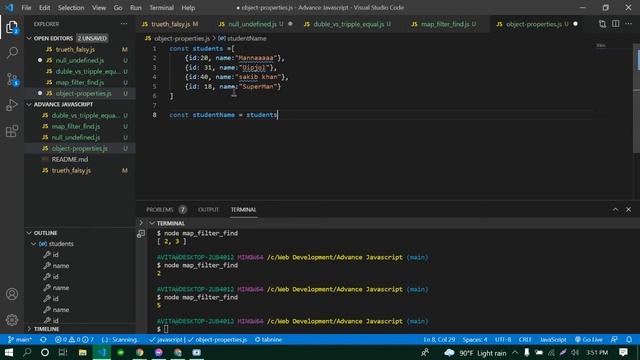
Task: Click the feedback icon in status bar
Action: pos(614,340)
